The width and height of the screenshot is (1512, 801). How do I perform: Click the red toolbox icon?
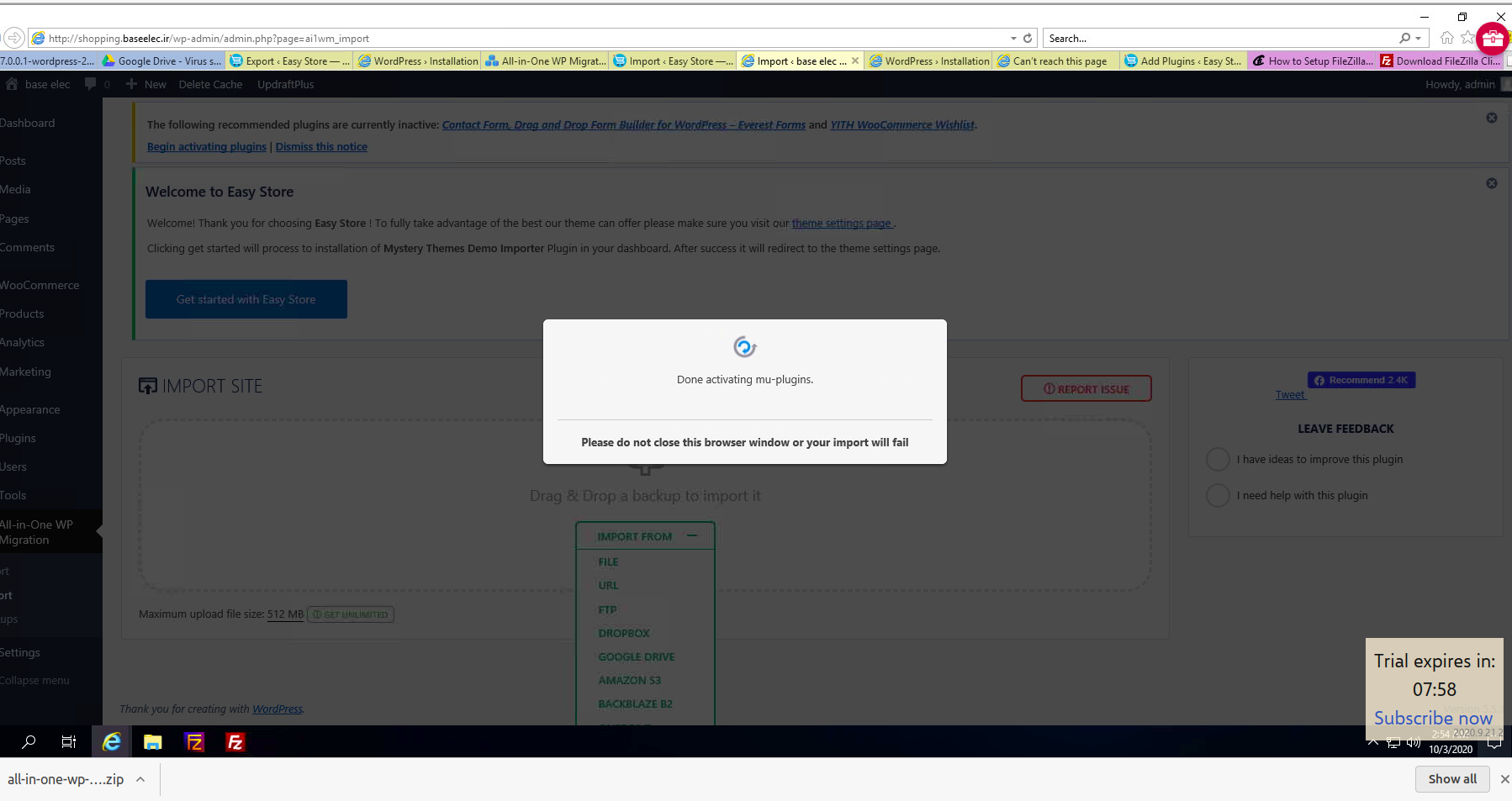coord(1492,38)
